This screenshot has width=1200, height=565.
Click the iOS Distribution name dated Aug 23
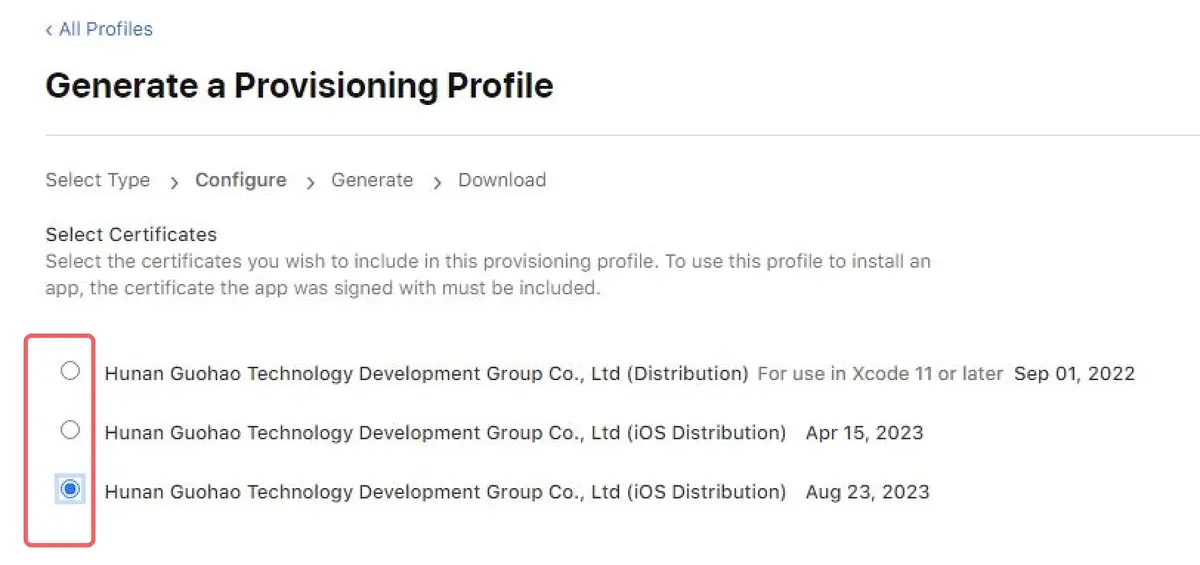[445, 492]
